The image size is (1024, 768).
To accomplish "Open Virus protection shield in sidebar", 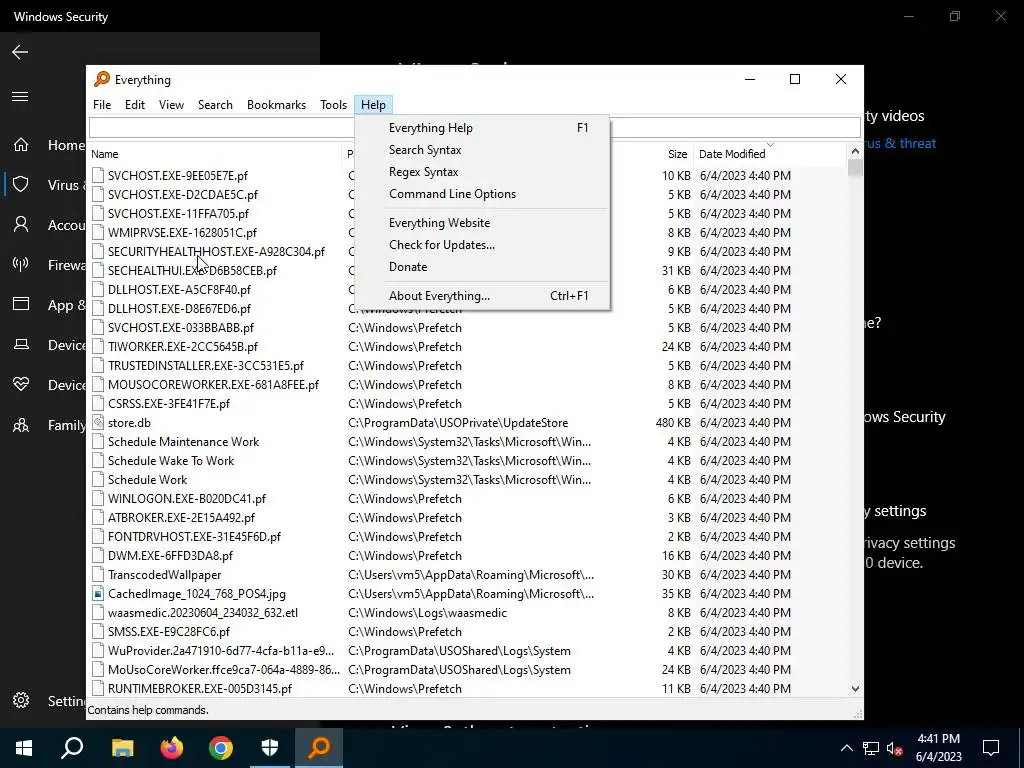I will click(x=21, y=185).
